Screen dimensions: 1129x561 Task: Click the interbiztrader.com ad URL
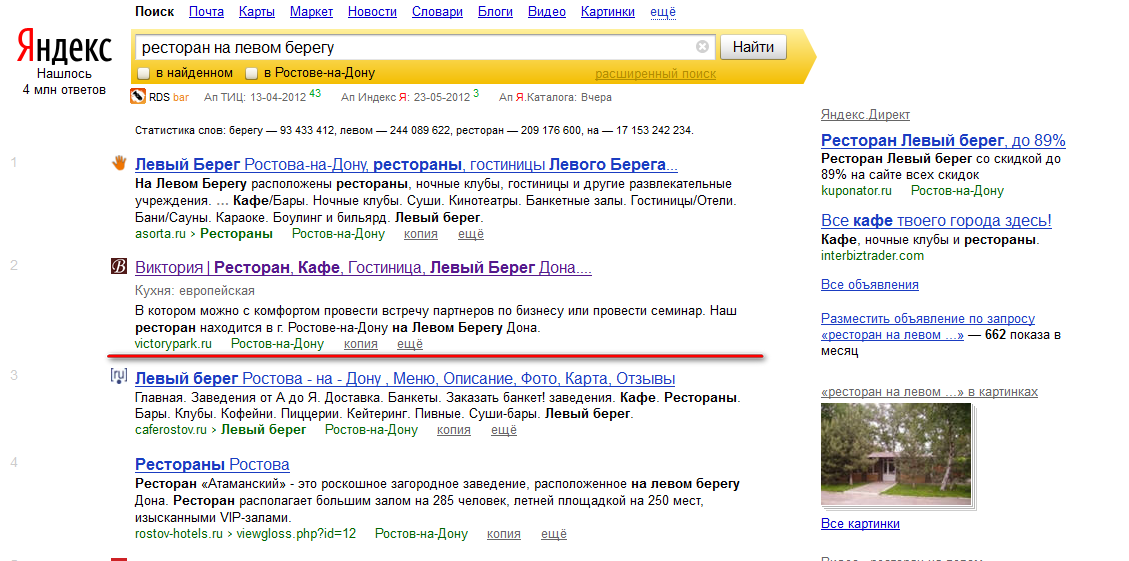coord(872,255)
